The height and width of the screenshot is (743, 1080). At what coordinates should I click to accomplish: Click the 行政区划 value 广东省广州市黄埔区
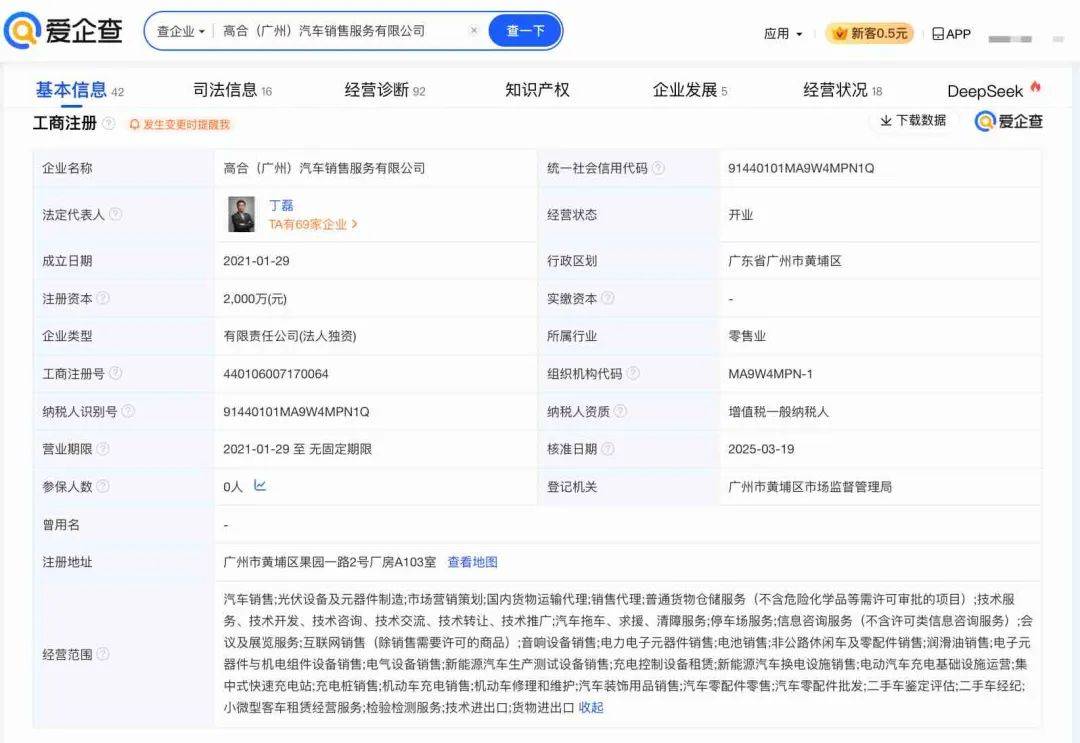click(x=785, y=261)
